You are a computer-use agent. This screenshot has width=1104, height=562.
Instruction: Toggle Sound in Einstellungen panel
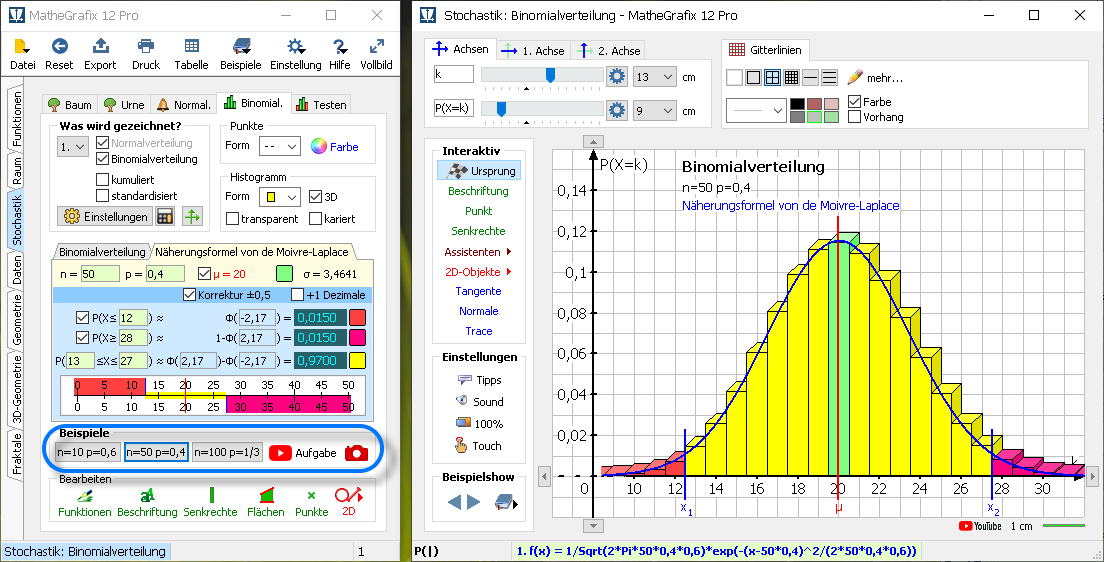pyautogui.click(x=479, y=401)
